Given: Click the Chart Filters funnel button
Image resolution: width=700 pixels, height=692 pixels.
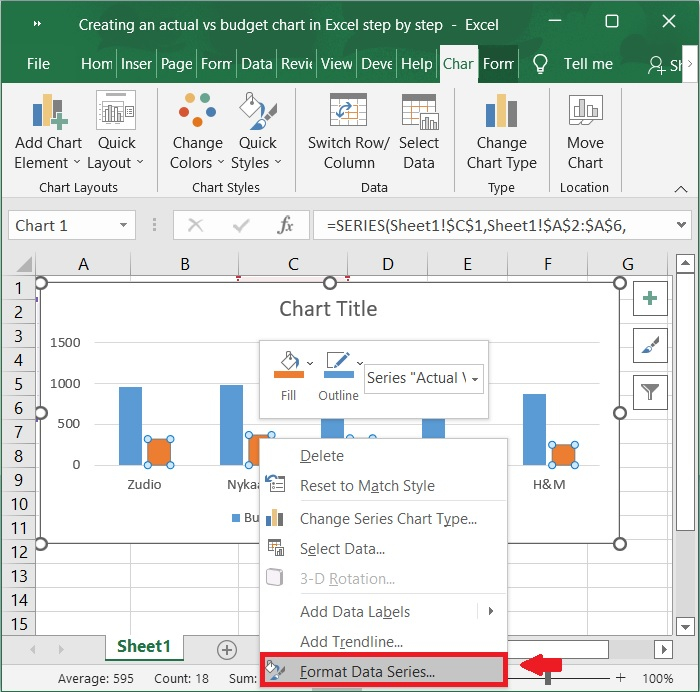Looking at the screenshot, I should [x=650, y=392].
